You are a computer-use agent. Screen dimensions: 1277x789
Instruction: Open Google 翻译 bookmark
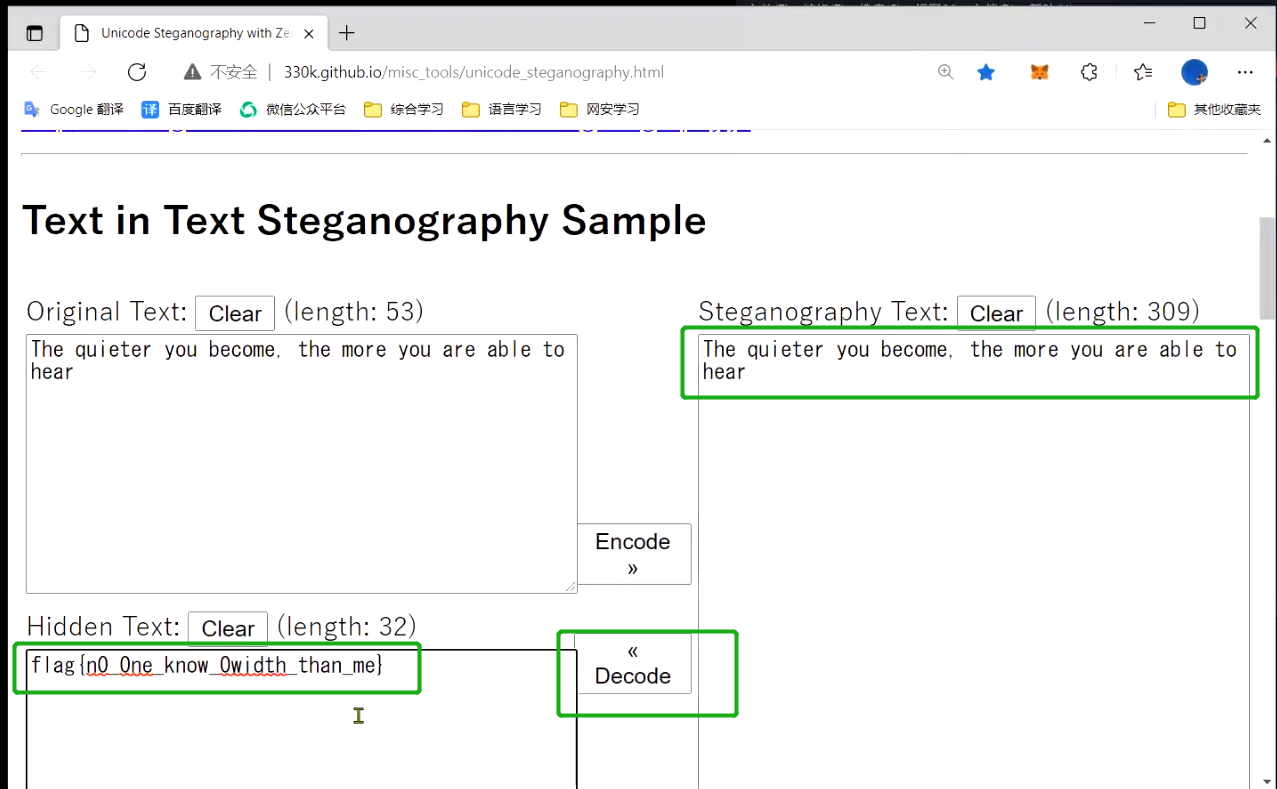74,109
